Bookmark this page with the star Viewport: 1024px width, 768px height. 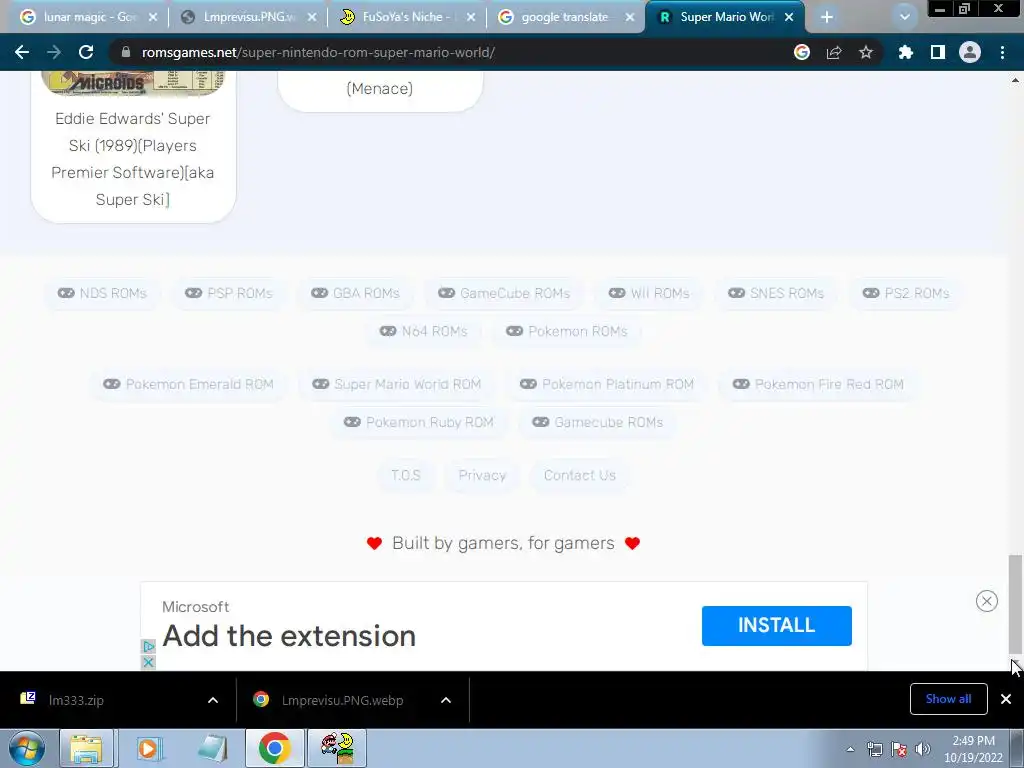(x=866, y=52)
